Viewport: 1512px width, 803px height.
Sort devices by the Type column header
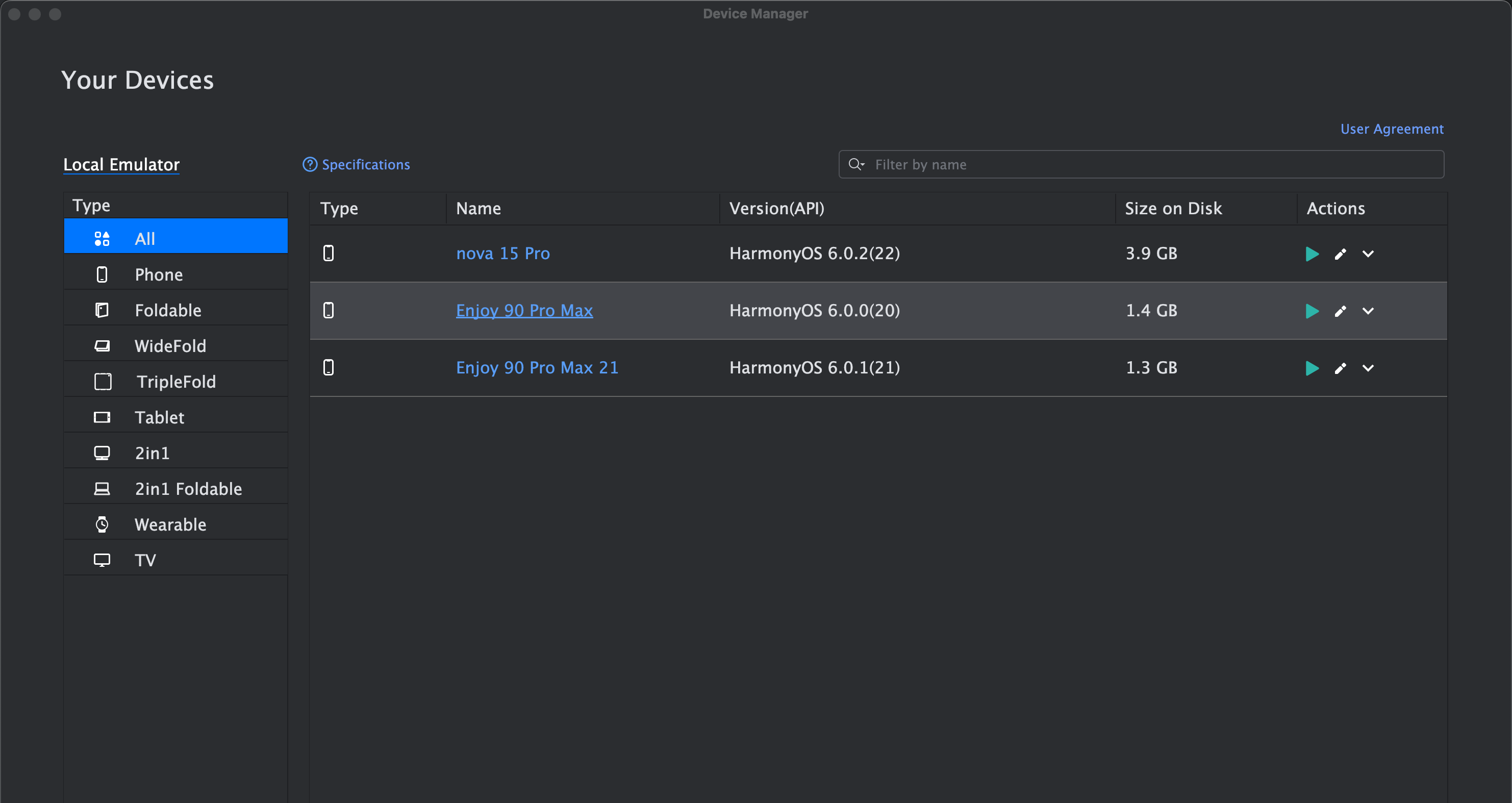378,208
